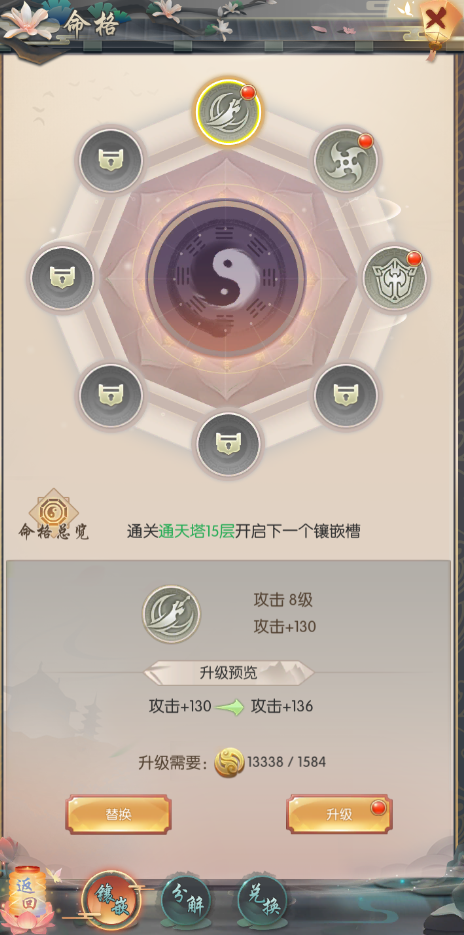Screen dimensions: 464x935
Task: Tap the locked slot at bottom center
Action: [x=228, y=444]
